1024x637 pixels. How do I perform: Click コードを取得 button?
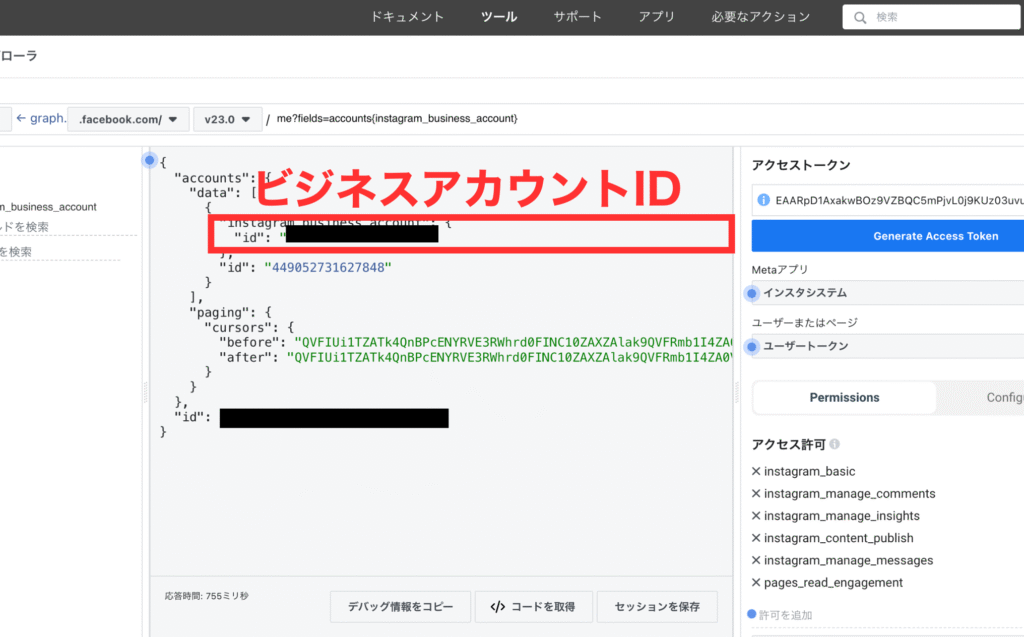pyautogui.click(x=534, y=606)
